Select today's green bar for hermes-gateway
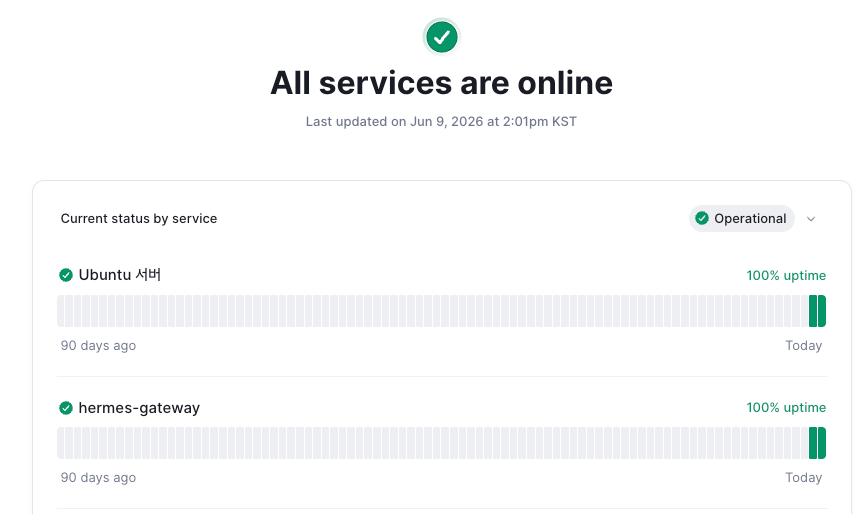 (x=822, y=443)
